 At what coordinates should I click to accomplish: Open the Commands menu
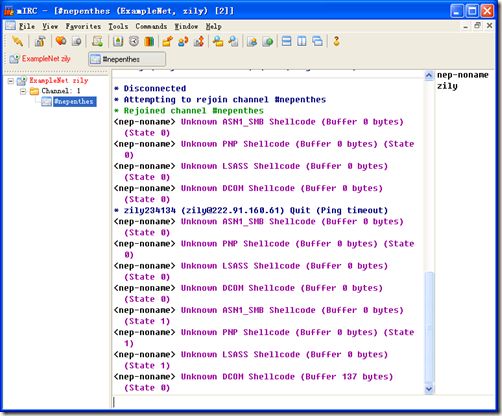[151, 26]
